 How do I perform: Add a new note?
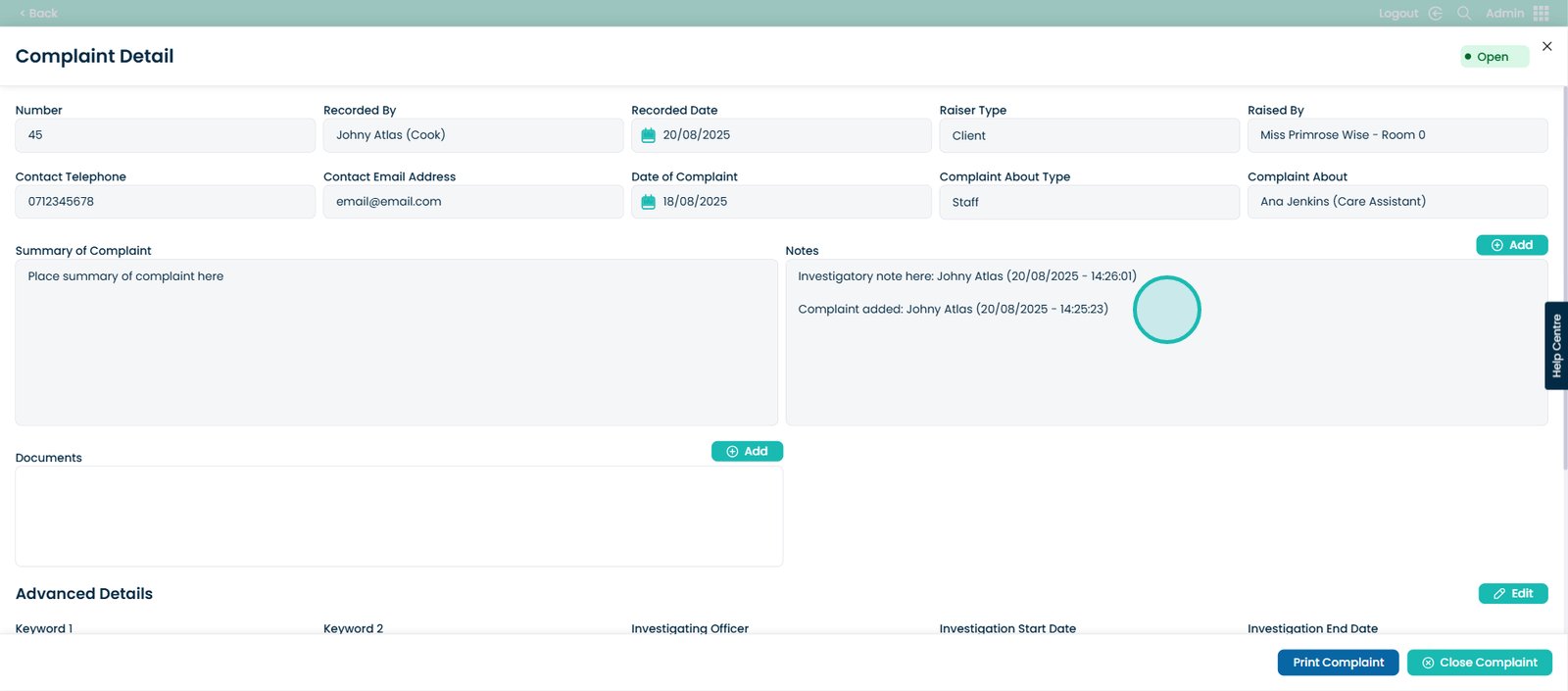click(1511, 245)
